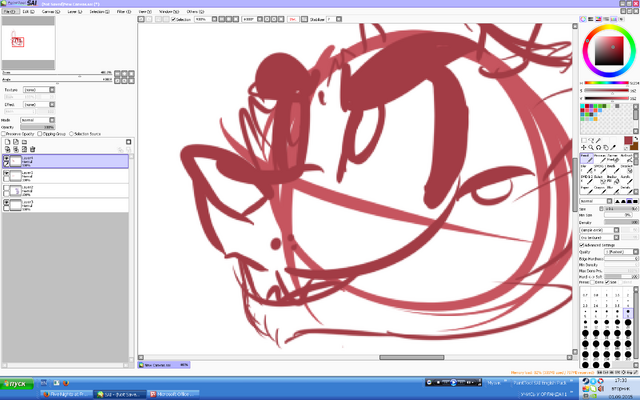Select the eyedropper color picker tool
Screen dimensions: 640x400
click(613, 147)
